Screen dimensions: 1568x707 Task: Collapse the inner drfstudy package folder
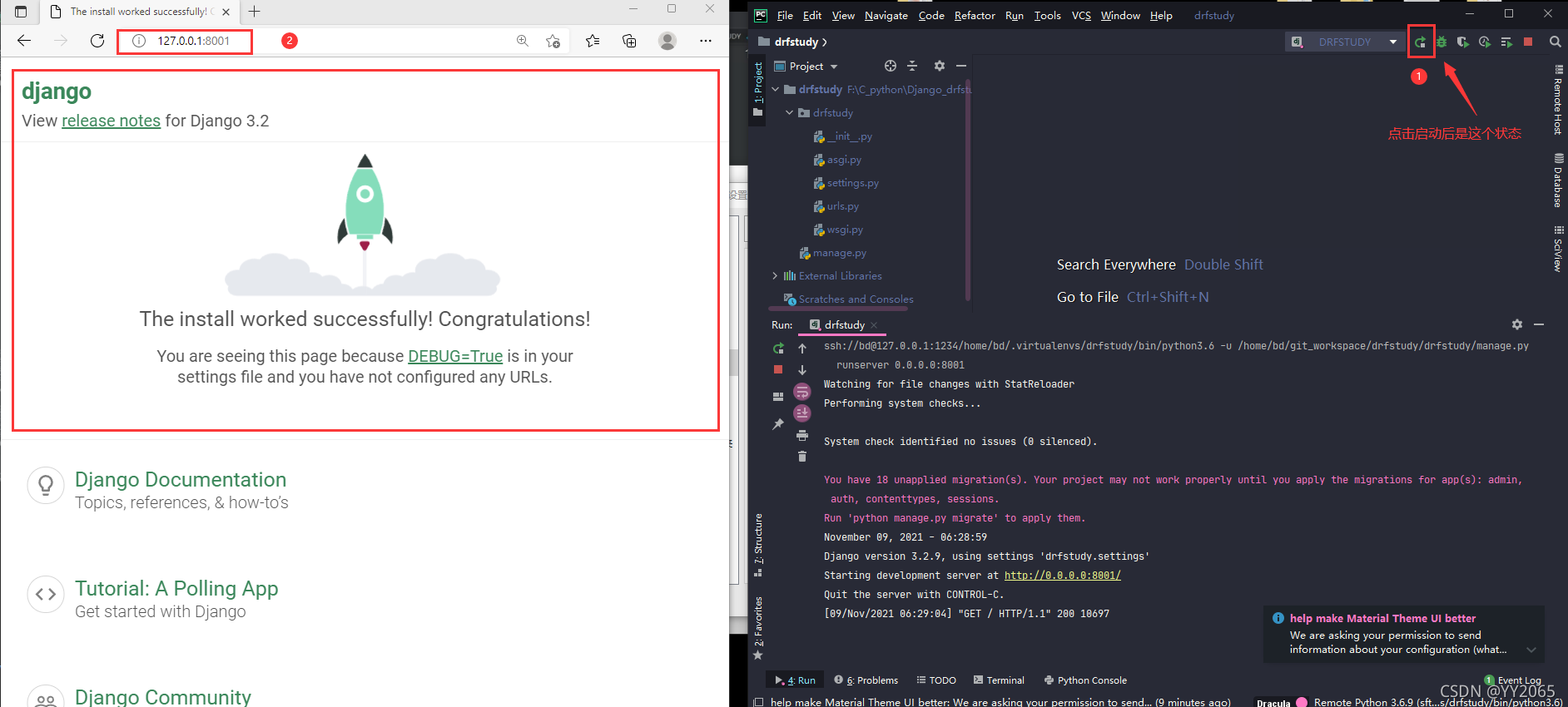[790, 112]
